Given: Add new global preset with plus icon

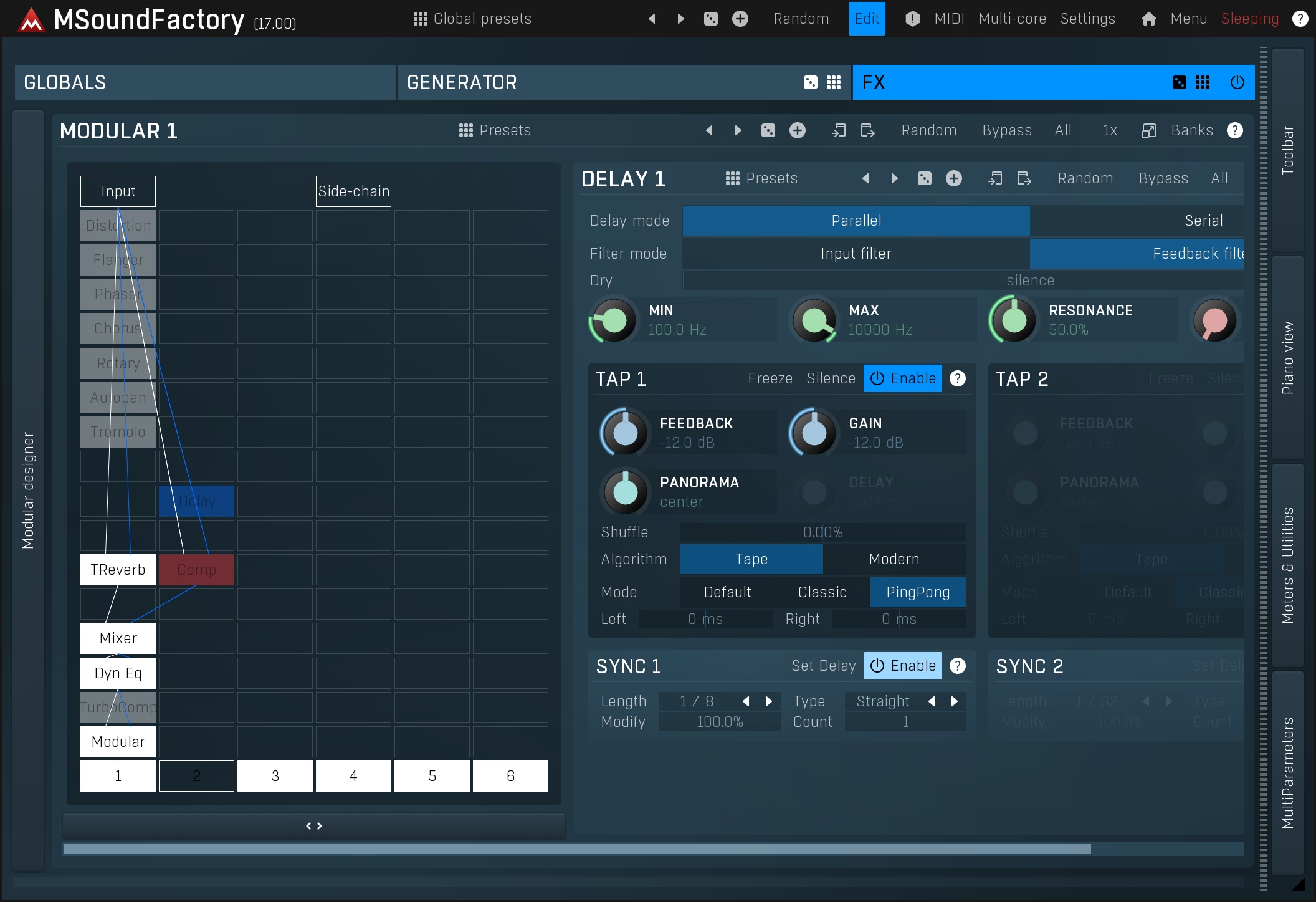Looking at the screenshot, I should (740, 19).
